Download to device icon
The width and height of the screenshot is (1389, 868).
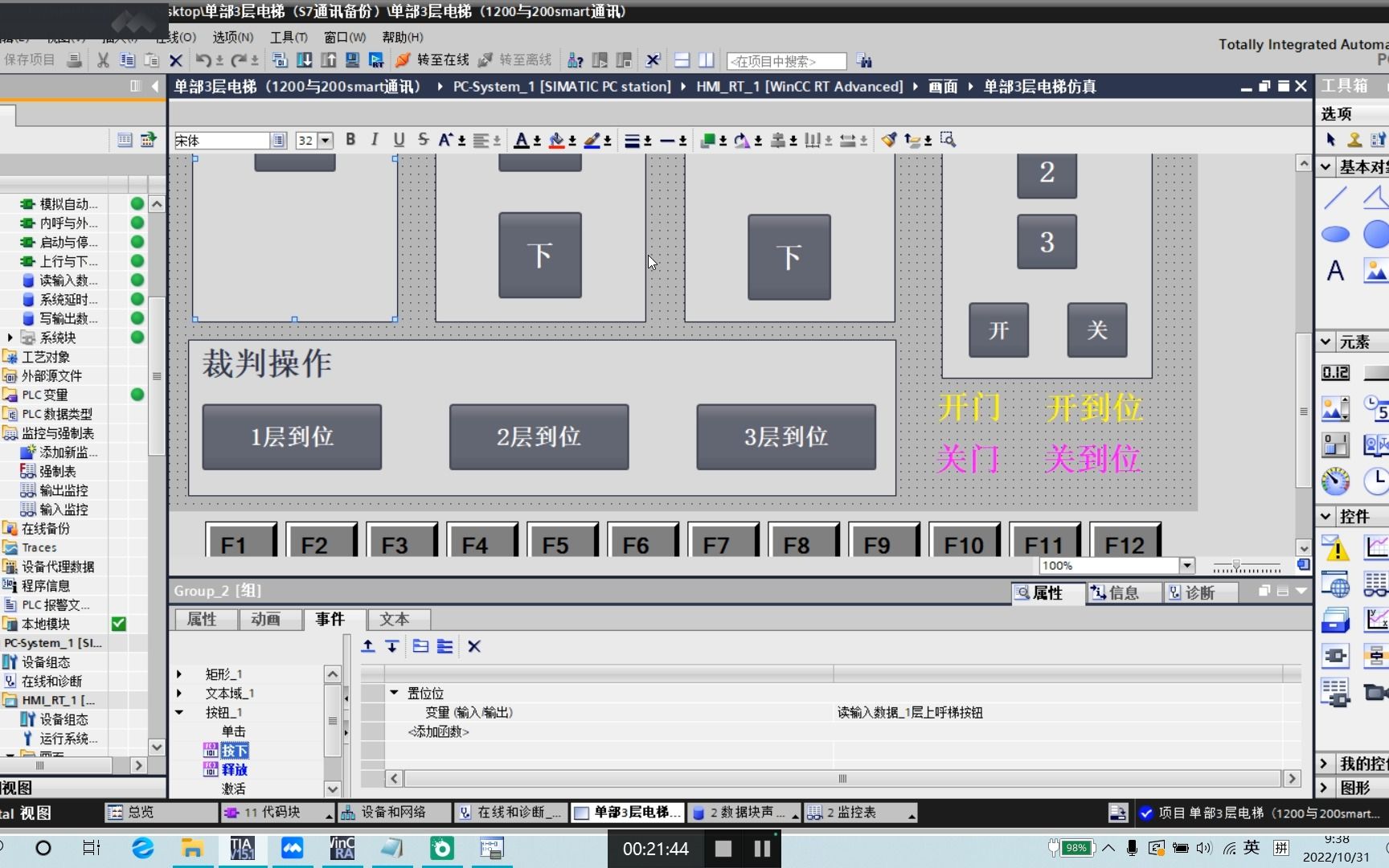(x=304, y=60)
